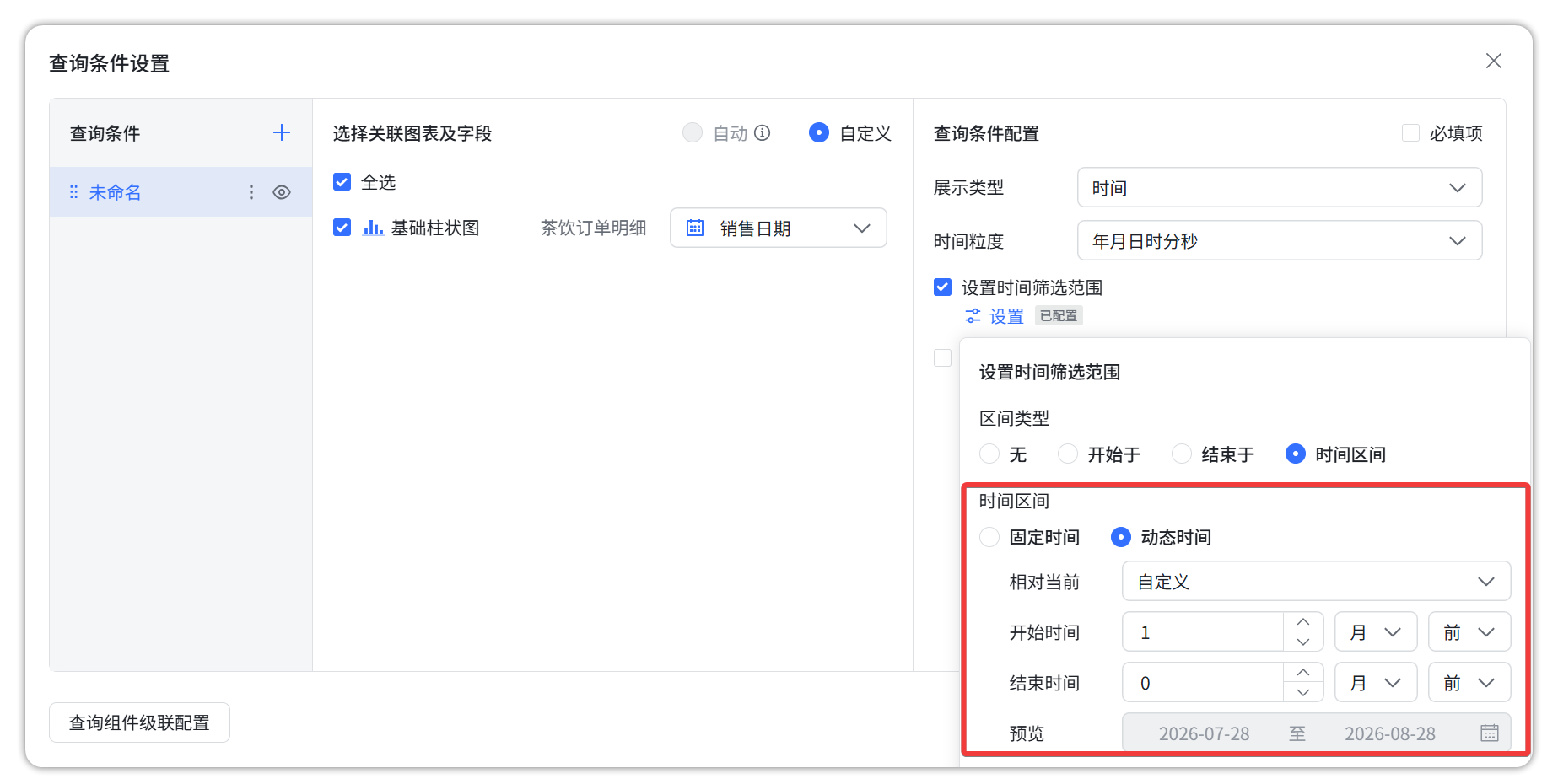Click 查询组件级联配置 button

tap(139, 722)
